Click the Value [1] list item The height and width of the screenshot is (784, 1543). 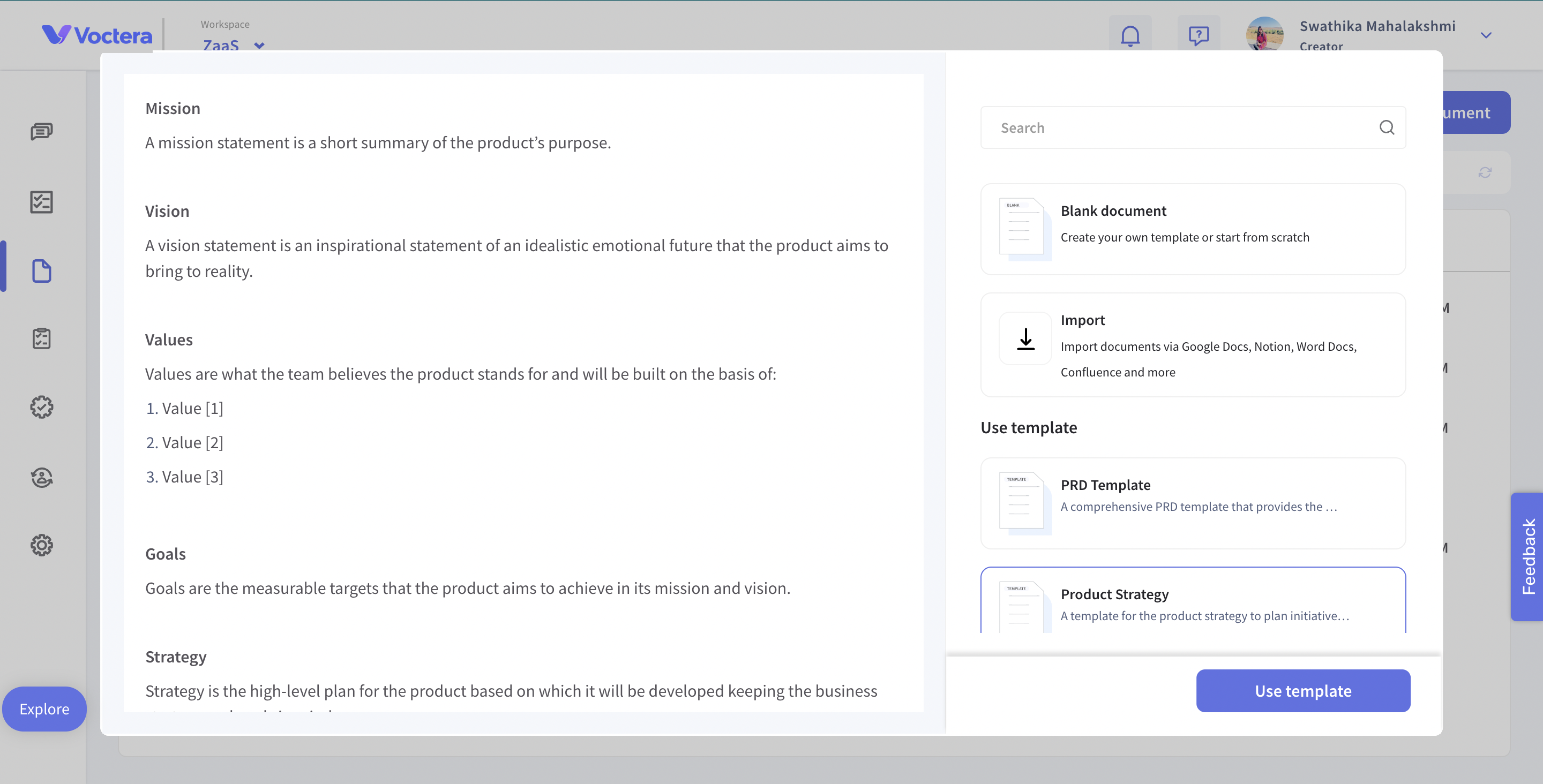[x=184, y=409]
